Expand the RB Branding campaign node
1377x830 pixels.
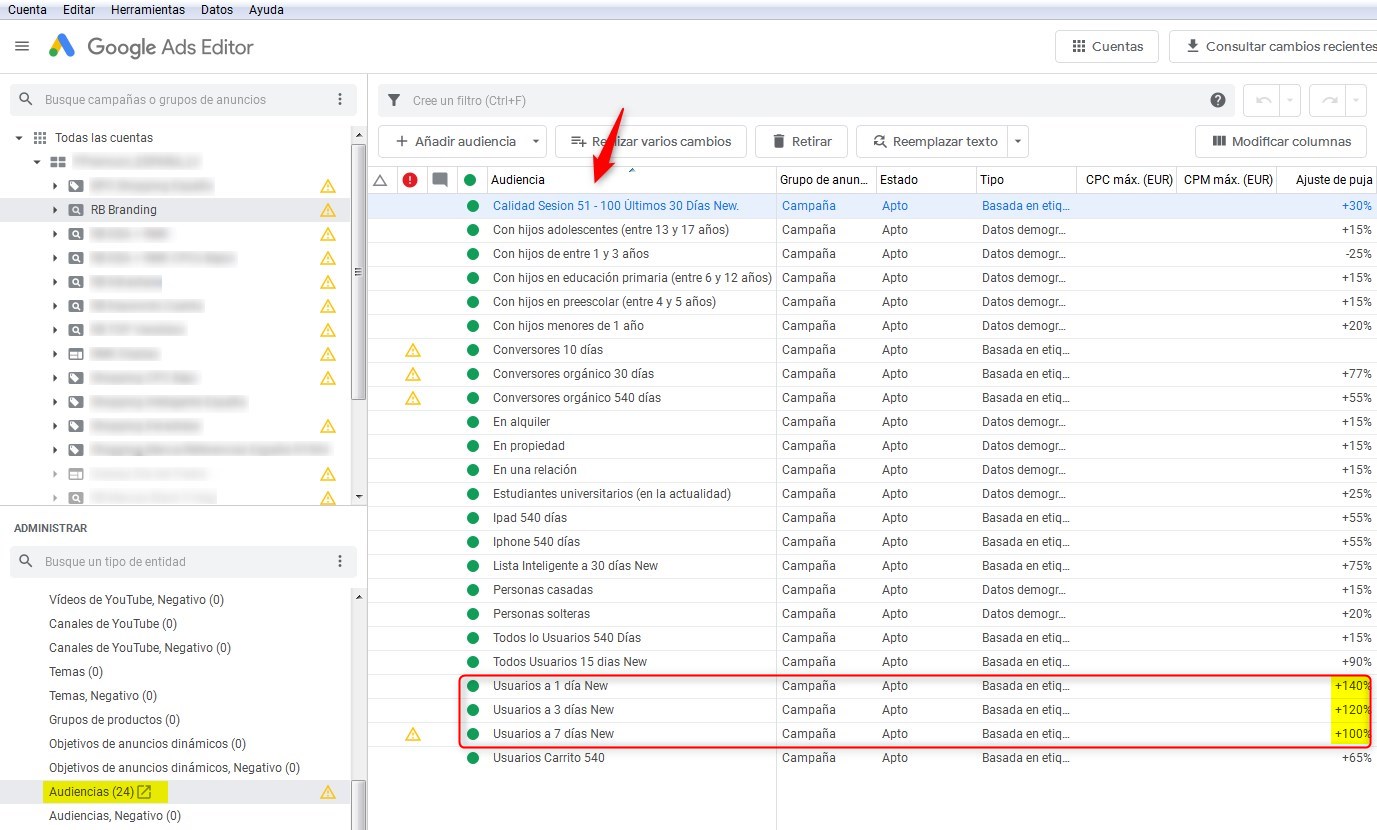point(55,210)
